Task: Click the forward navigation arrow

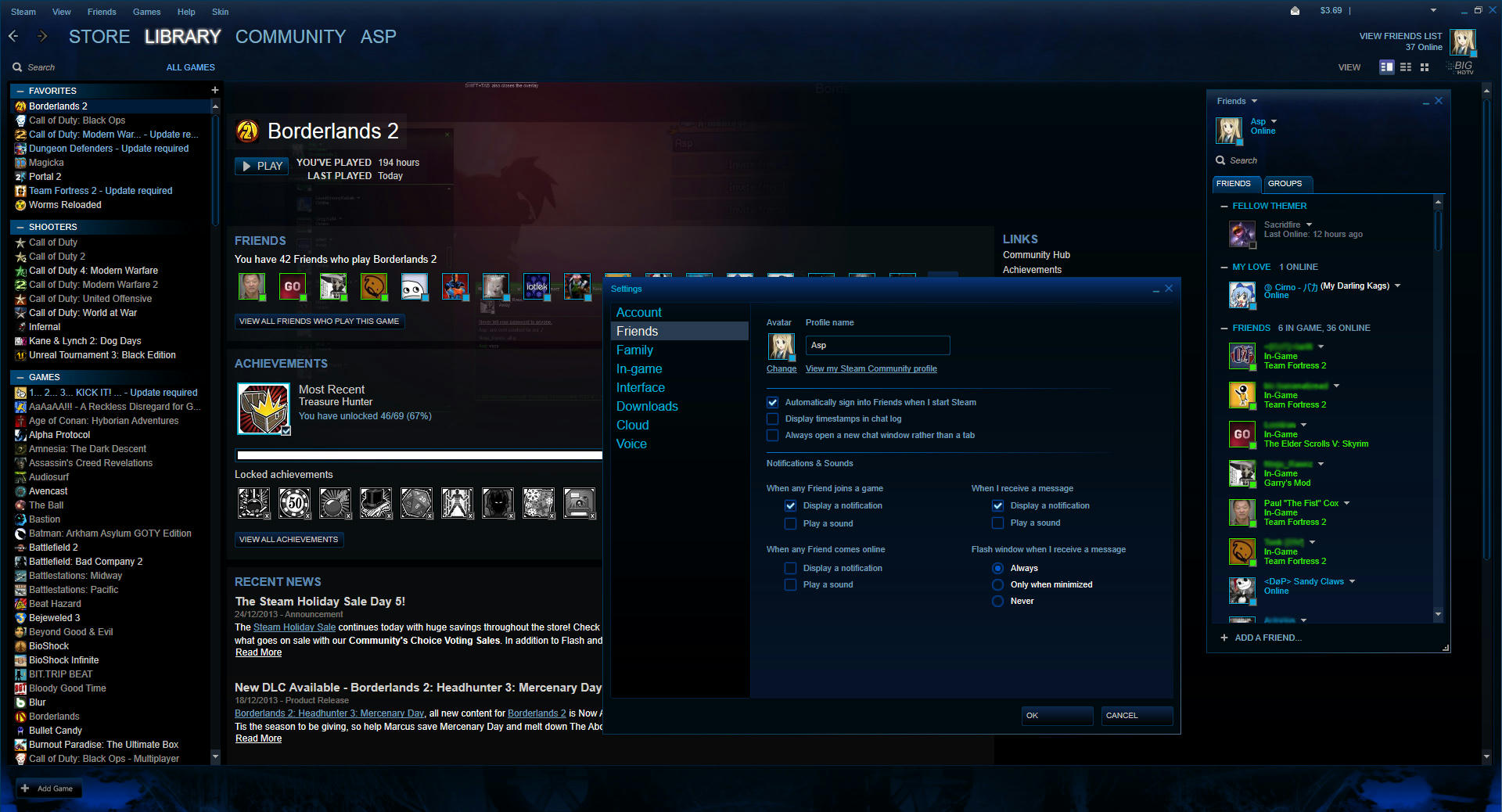Action: click(x=42, y=36)
